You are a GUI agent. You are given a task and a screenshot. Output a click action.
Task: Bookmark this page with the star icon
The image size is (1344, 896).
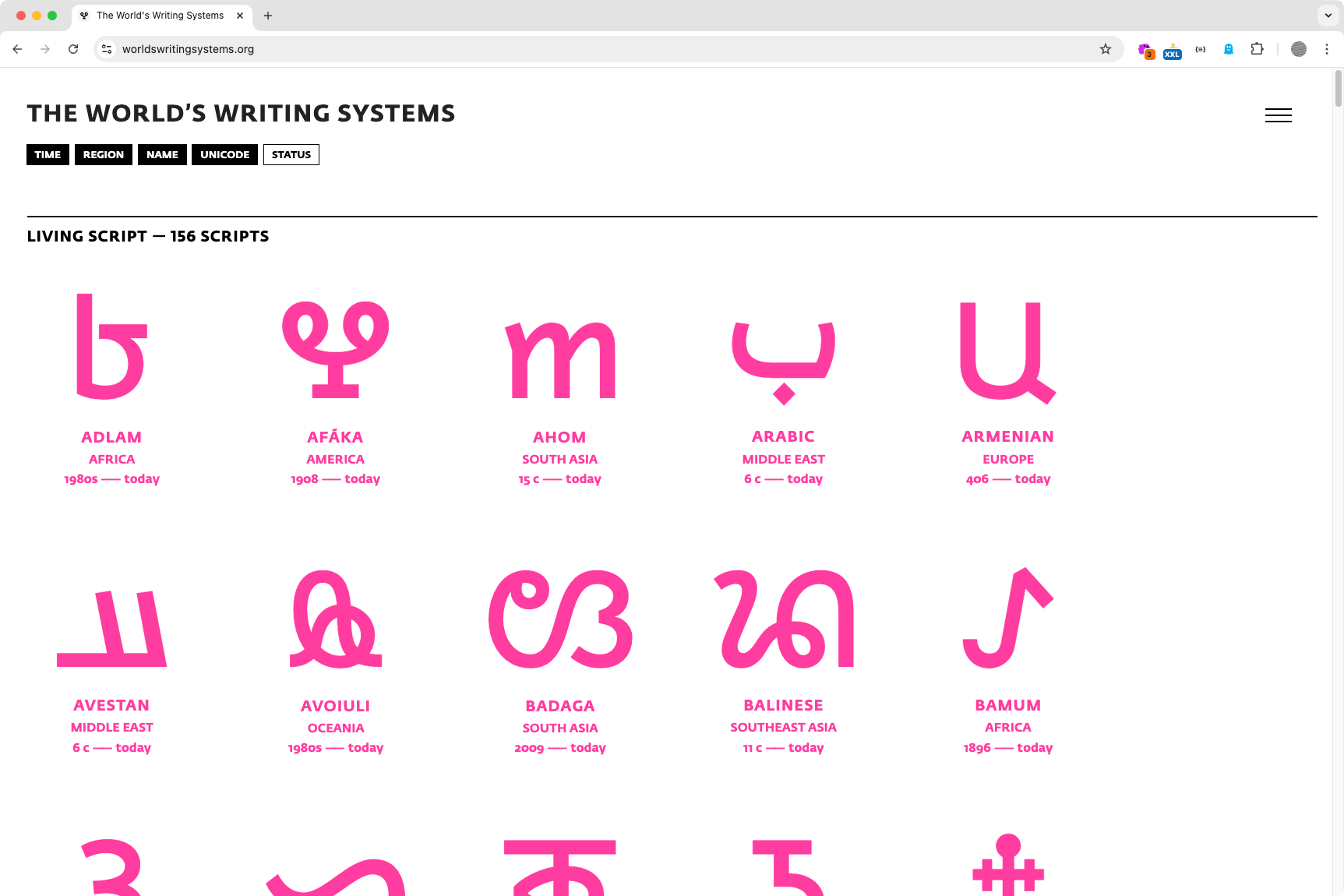(1105, 49)
